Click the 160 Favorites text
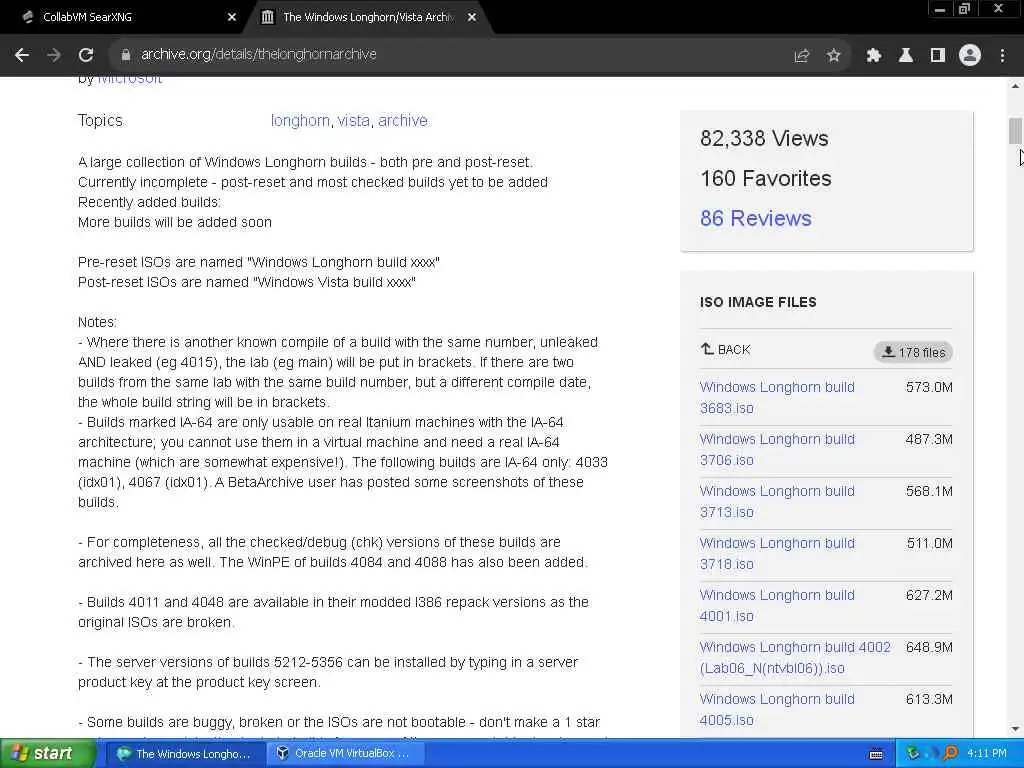The width and height of the screenshot is (1024, 768). pos(765,178)
